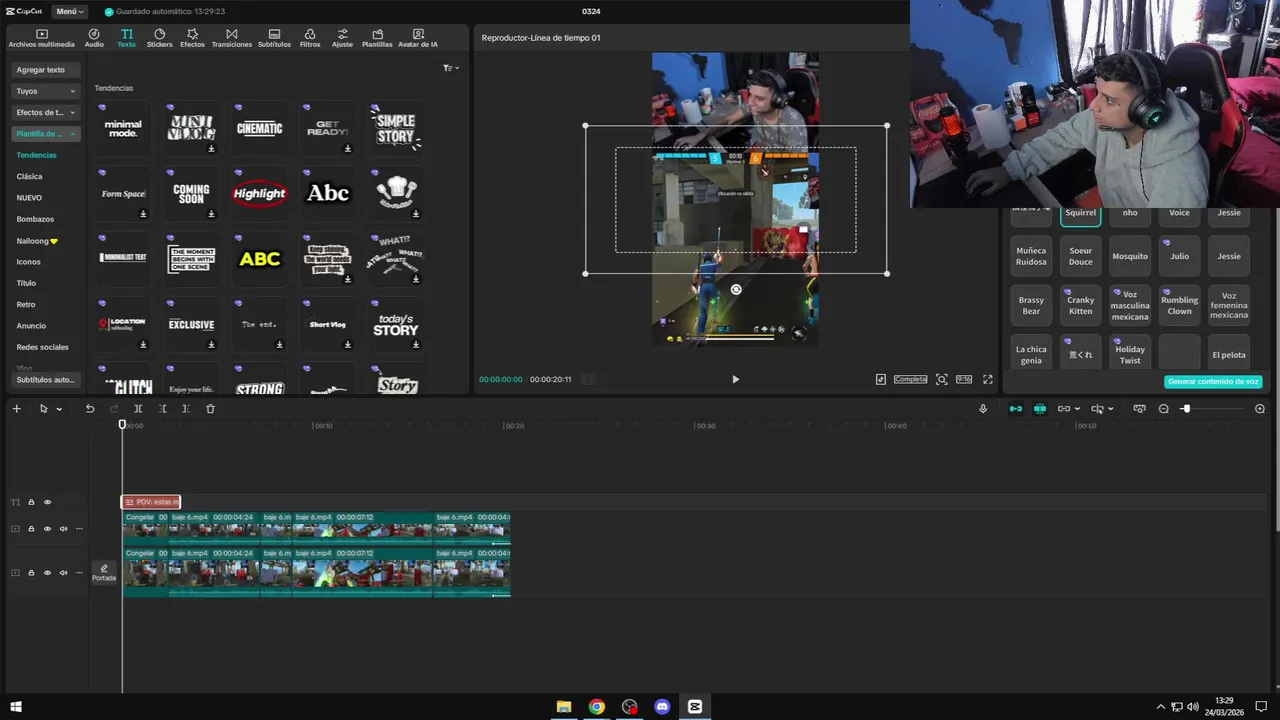
Task: Click Generar contenido de voz button
Action: point(1213,381)
